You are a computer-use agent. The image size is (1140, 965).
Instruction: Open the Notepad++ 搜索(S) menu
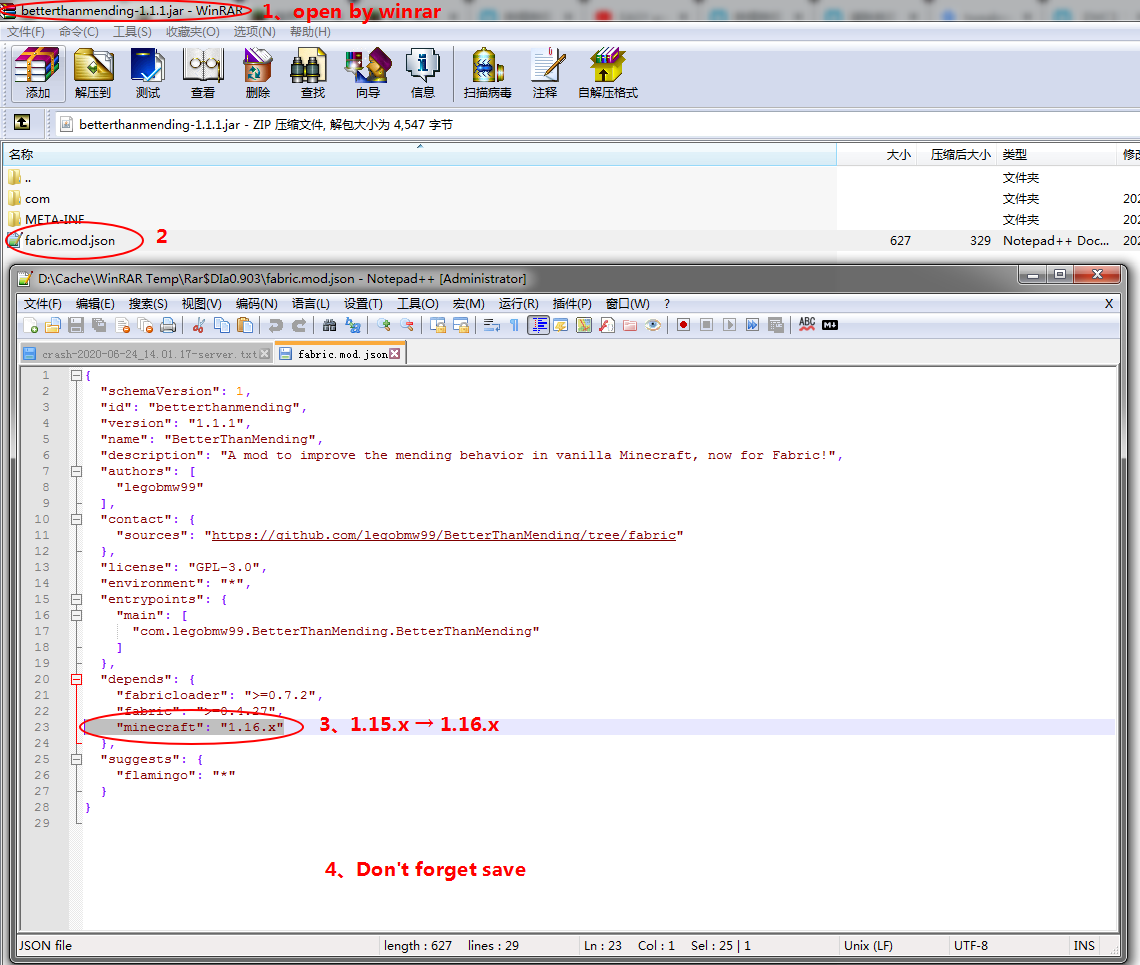pyautogui.click(x=148, y=303)
